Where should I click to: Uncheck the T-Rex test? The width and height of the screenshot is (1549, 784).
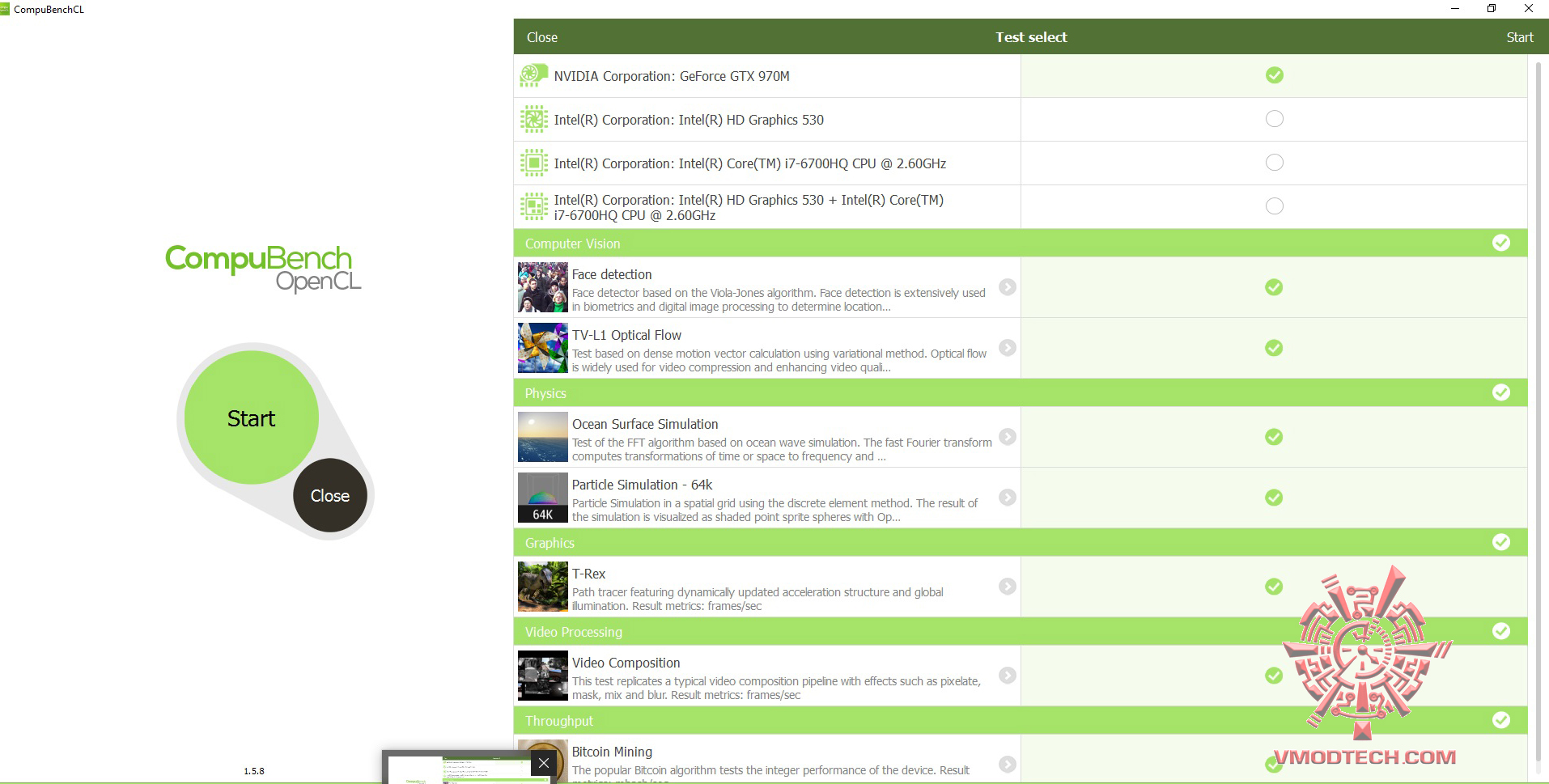1274,587
